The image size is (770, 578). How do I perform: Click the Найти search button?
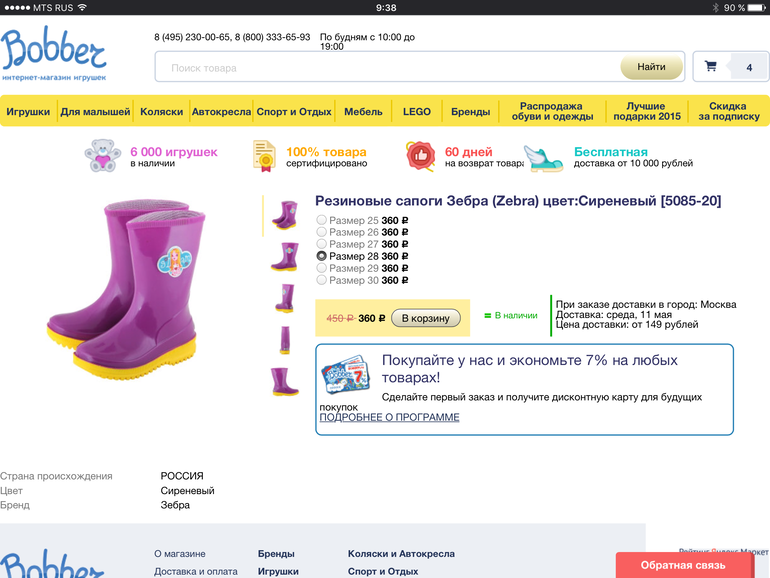(x=651, y=67)
